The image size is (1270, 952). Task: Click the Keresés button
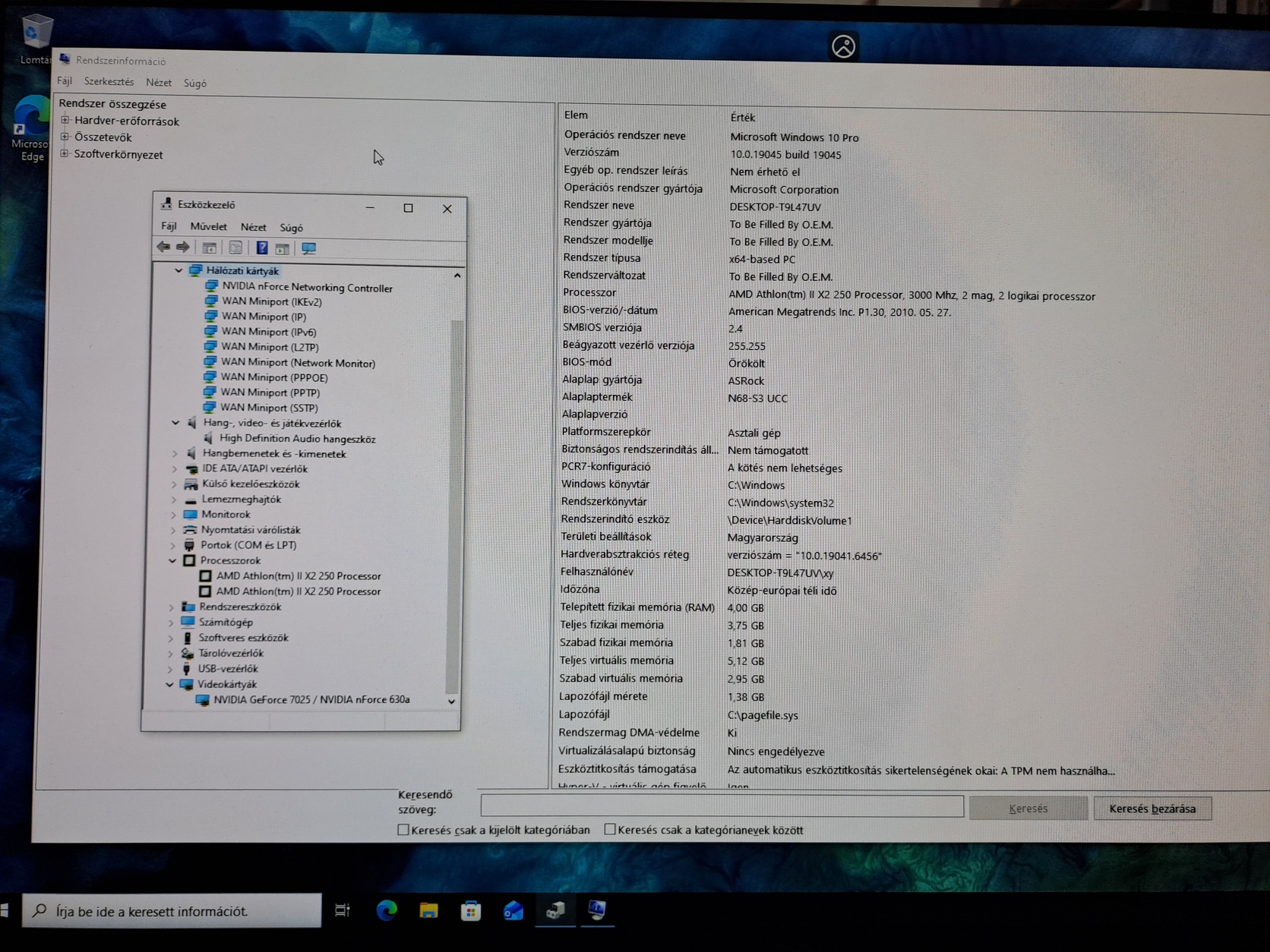(x=1028, y=809)
